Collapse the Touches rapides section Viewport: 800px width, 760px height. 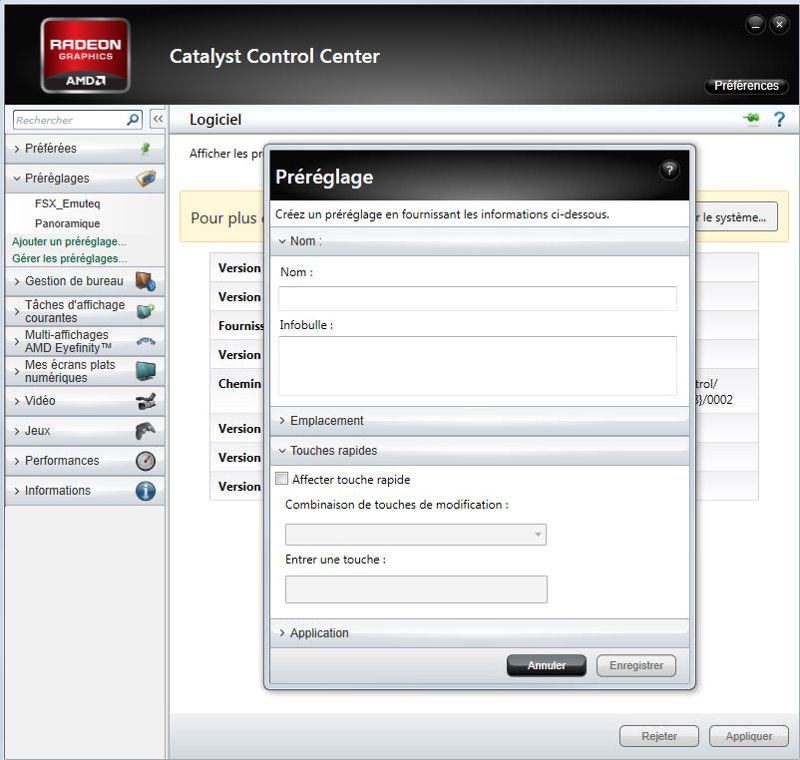click(480, 451)
